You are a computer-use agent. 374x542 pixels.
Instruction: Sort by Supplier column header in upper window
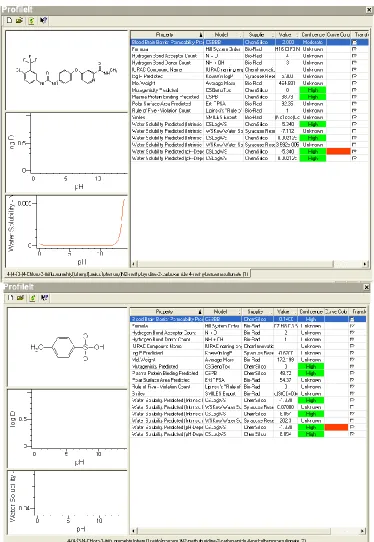pos(259,35)
